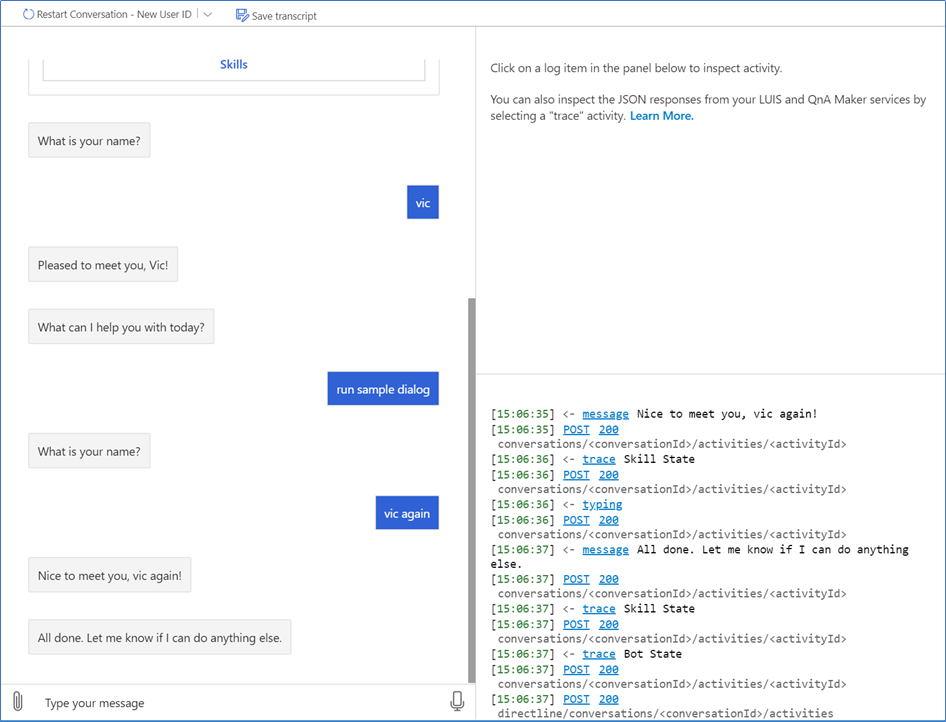946x722 pixels.
Task: Open the Restart Conversation dropdown arrow
Action: pos(208,14)
